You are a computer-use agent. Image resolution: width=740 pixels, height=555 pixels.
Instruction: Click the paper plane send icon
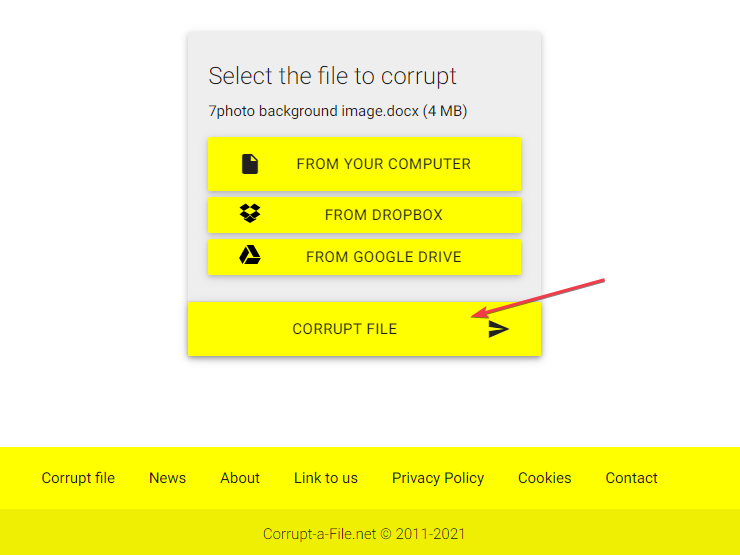pos(499,329)
